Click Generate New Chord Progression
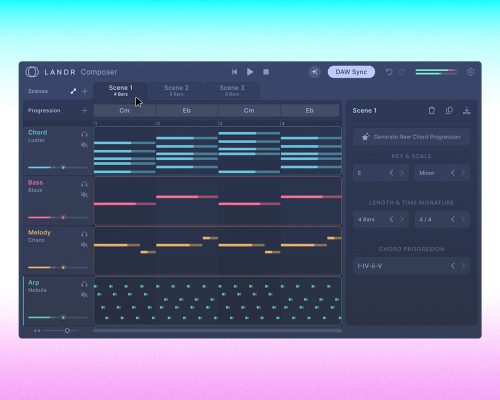Screen dimensions: 500x400 pyautogui.click(x=411, y=137)
